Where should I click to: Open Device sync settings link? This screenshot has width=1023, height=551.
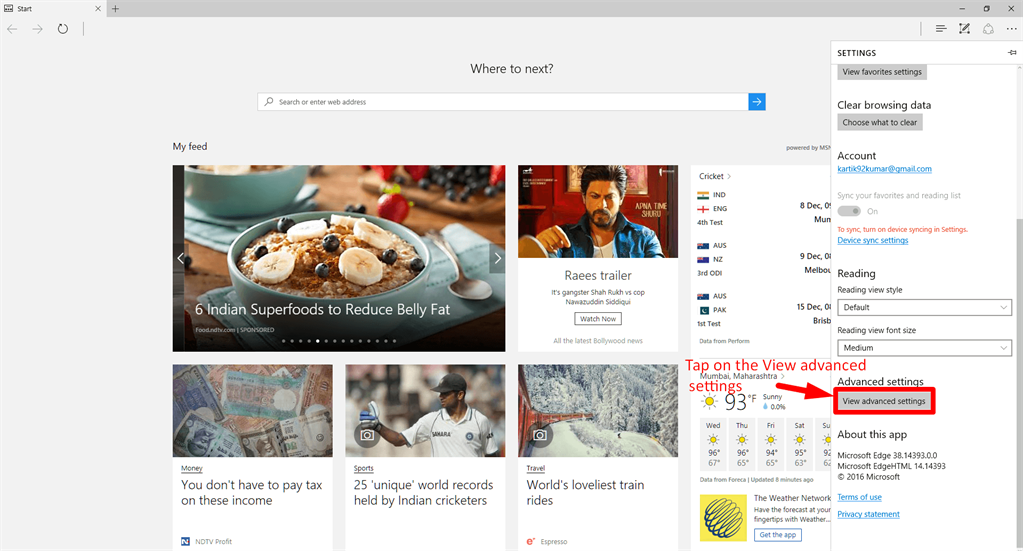tap(872, 240)
